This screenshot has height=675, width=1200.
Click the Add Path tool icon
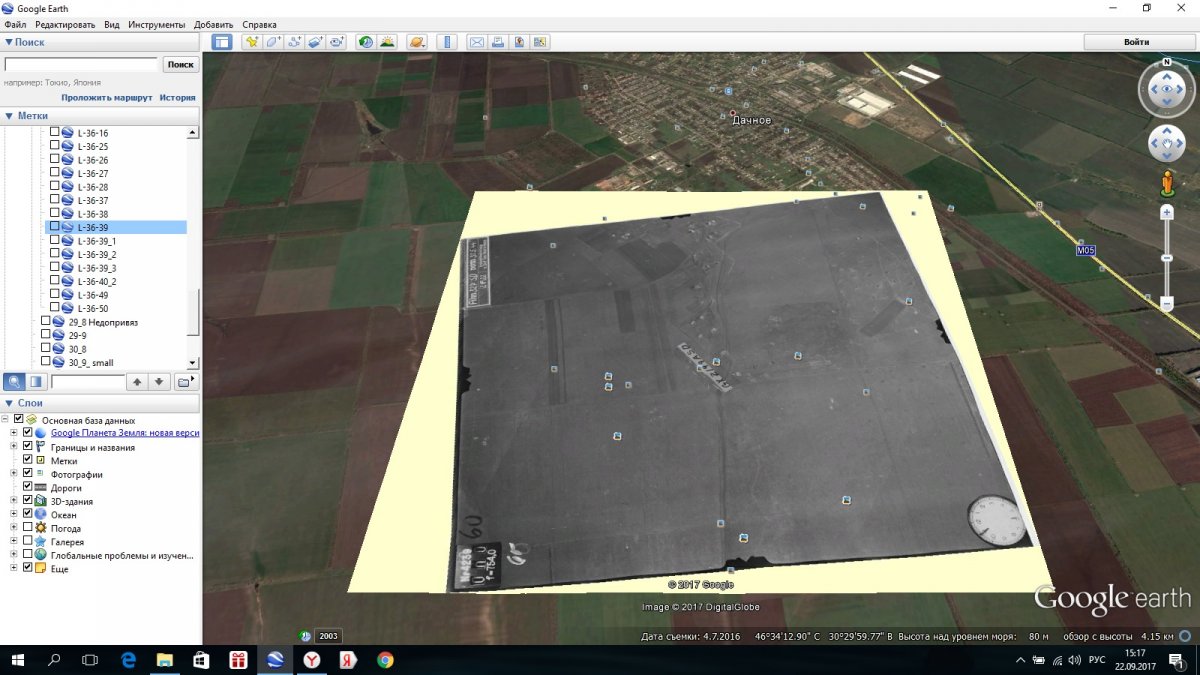coord(294,42)
